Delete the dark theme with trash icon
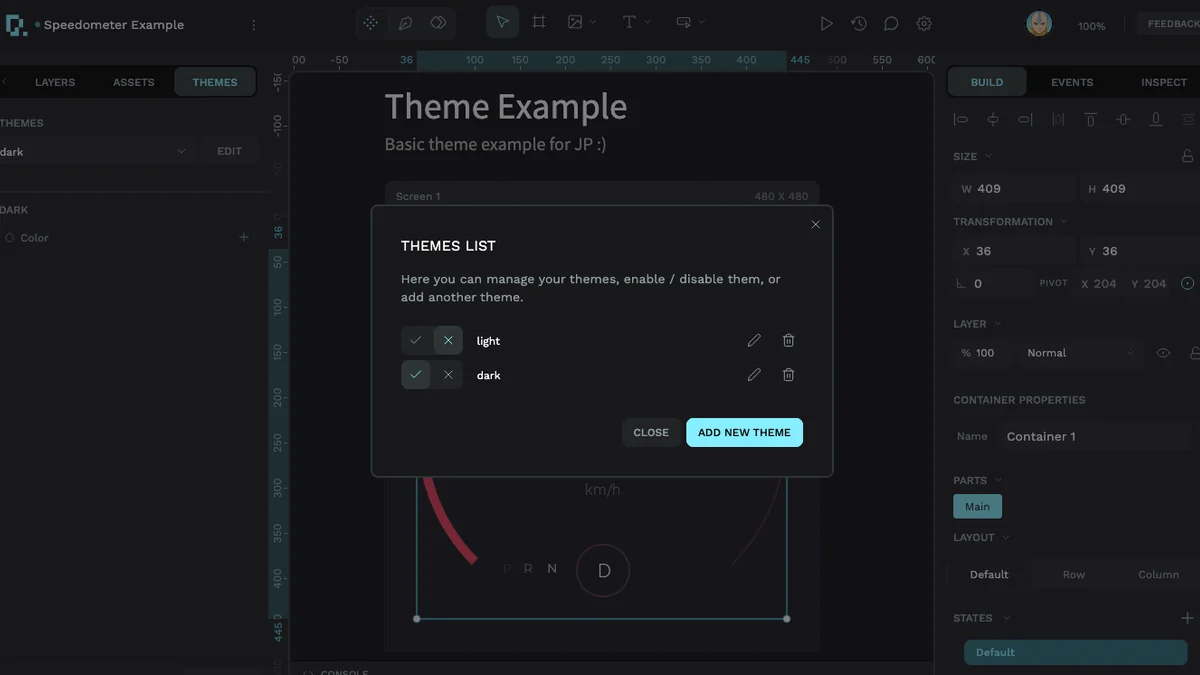The image size is (1200, 675). click(788, 375)
